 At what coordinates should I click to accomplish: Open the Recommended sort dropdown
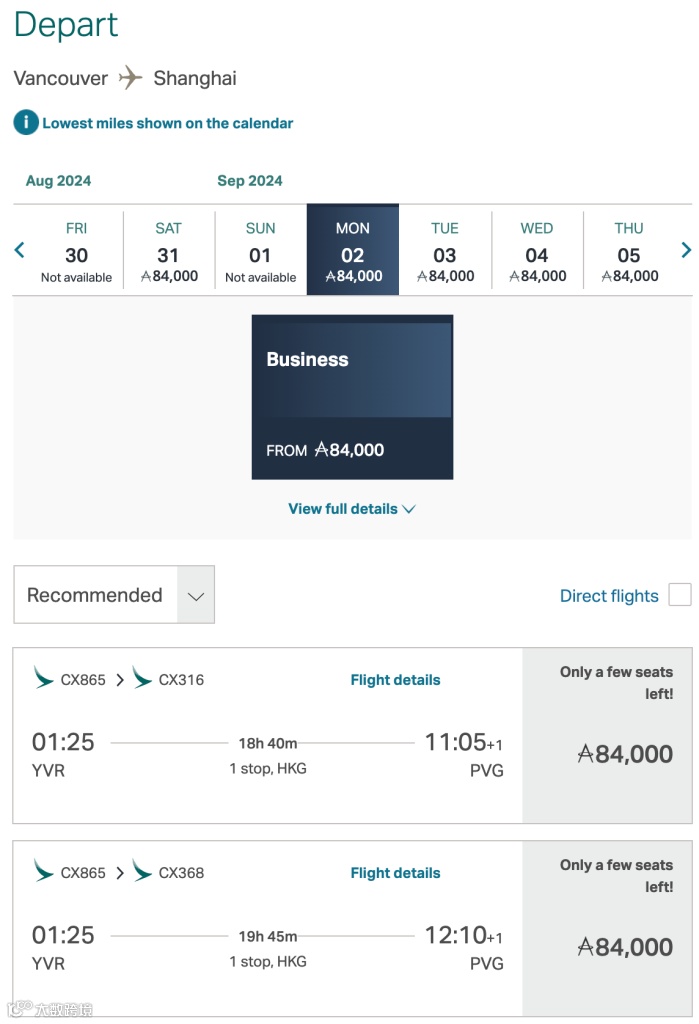(x=114, y=595)
